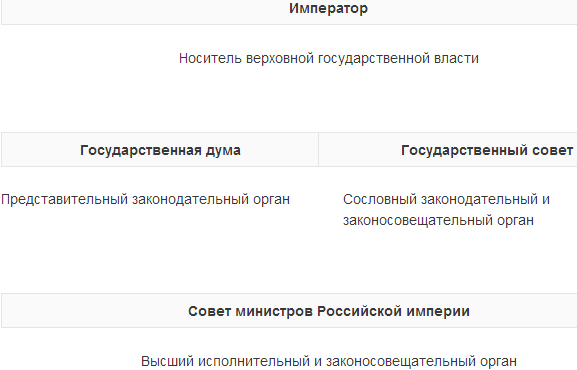Click the line Сословный законодательный и
The width and height of the screenshot is (577, 370).
[446, 200]
